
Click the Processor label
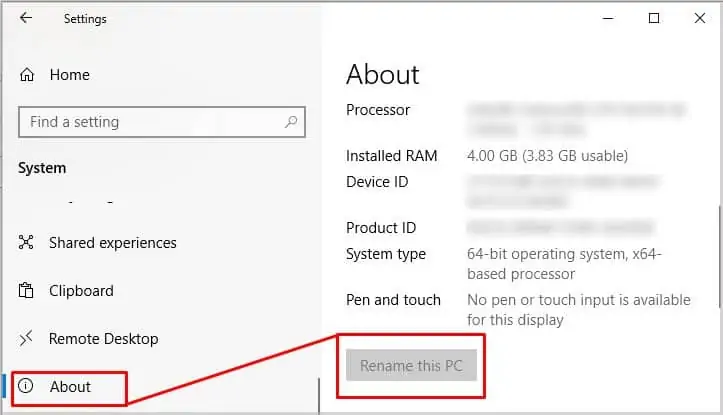click(x=378, y=110)
